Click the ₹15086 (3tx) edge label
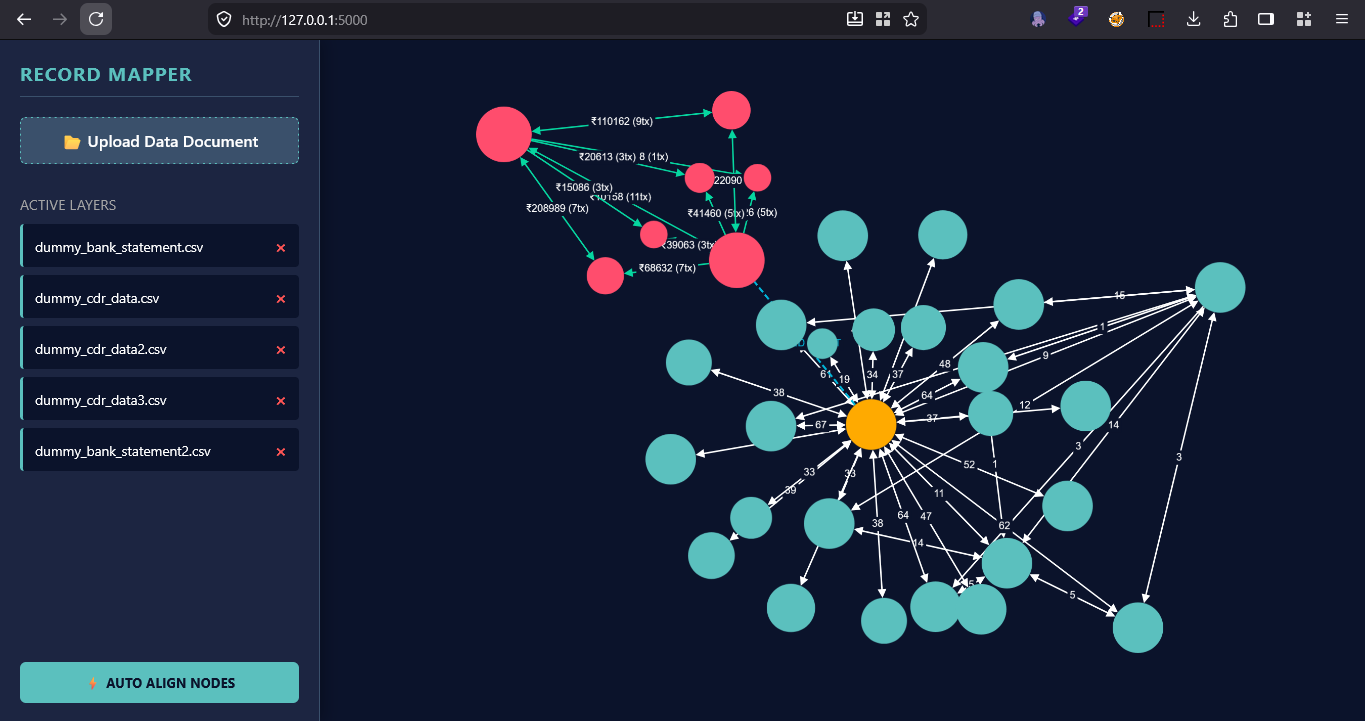 [x=584, y=187]
